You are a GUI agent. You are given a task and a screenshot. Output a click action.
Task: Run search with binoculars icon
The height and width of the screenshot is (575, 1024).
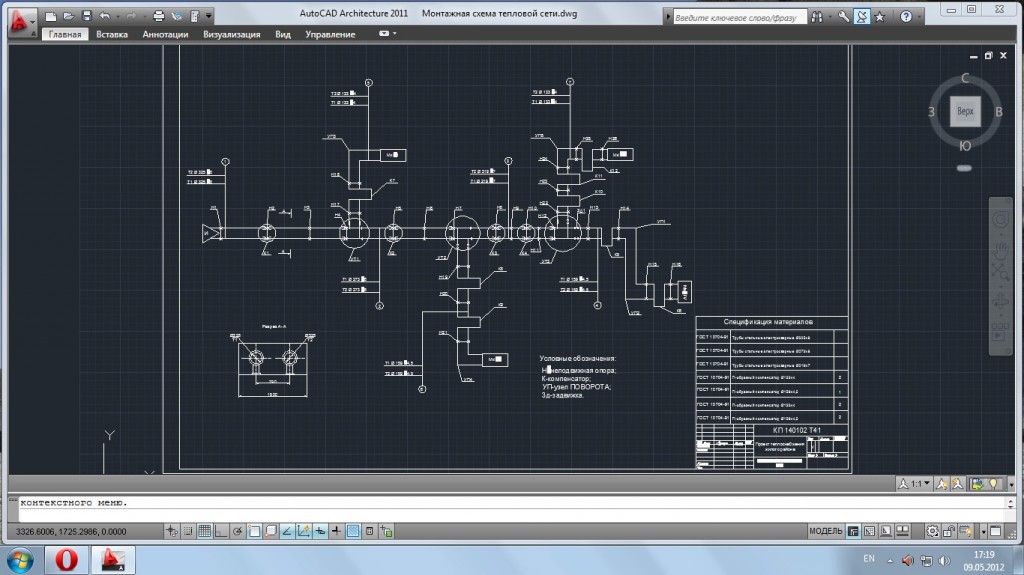click(817, 17)
